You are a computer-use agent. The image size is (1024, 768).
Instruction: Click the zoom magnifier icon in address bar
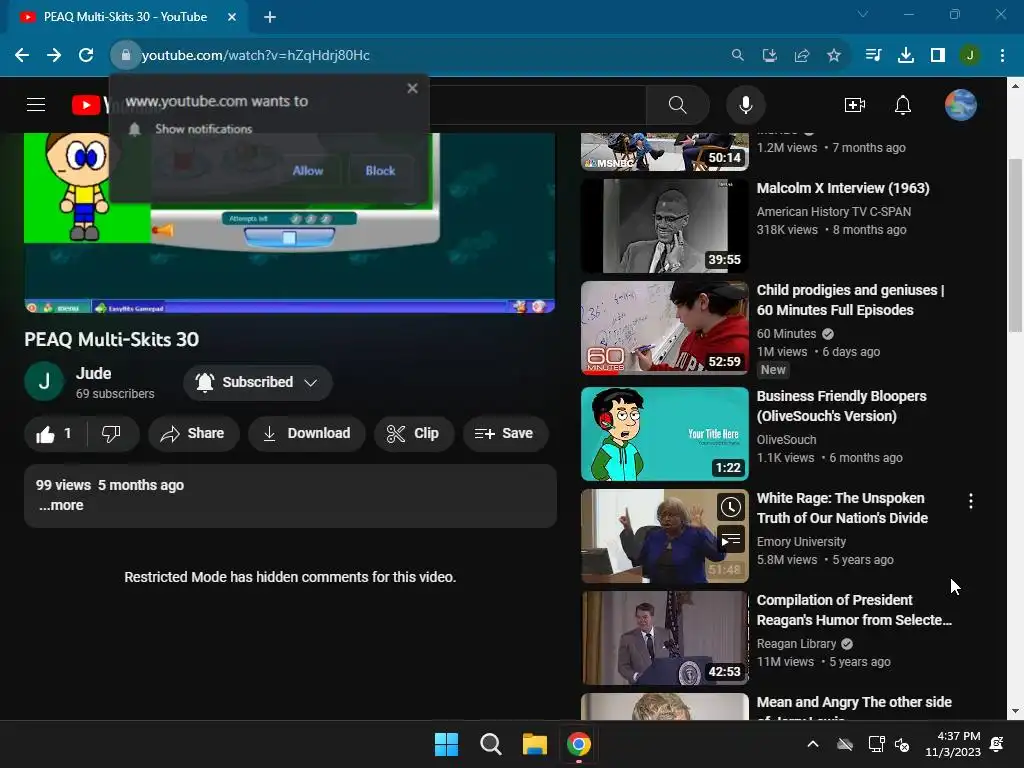pos(737,56)
